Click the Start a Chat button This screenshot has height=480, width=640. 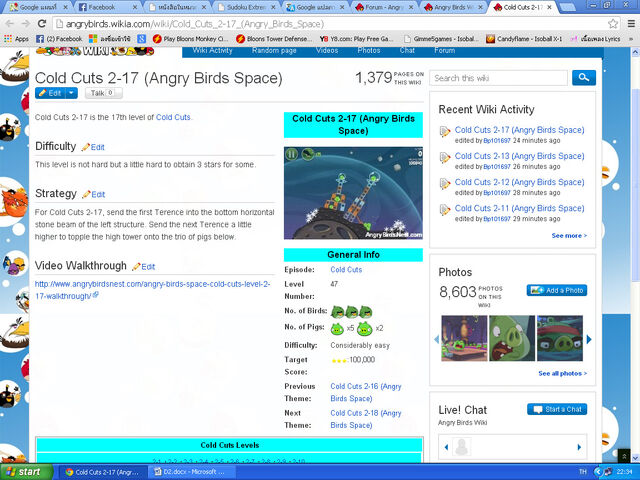coord(557,409)
